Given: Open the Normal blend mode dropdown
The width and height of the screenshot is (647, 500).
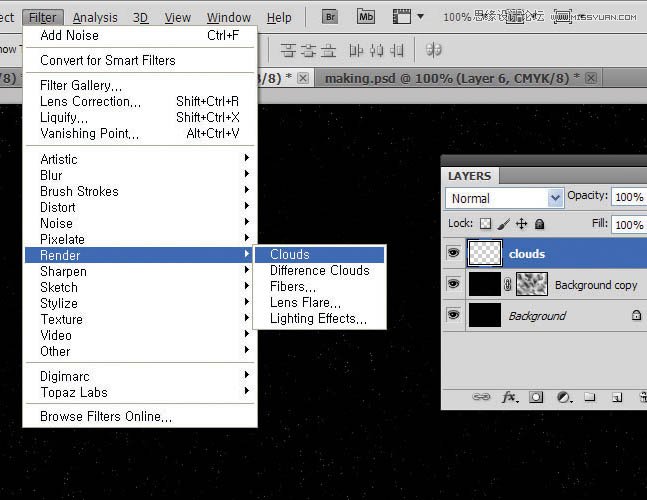Looking at the screenshot, I should [504, 198].
